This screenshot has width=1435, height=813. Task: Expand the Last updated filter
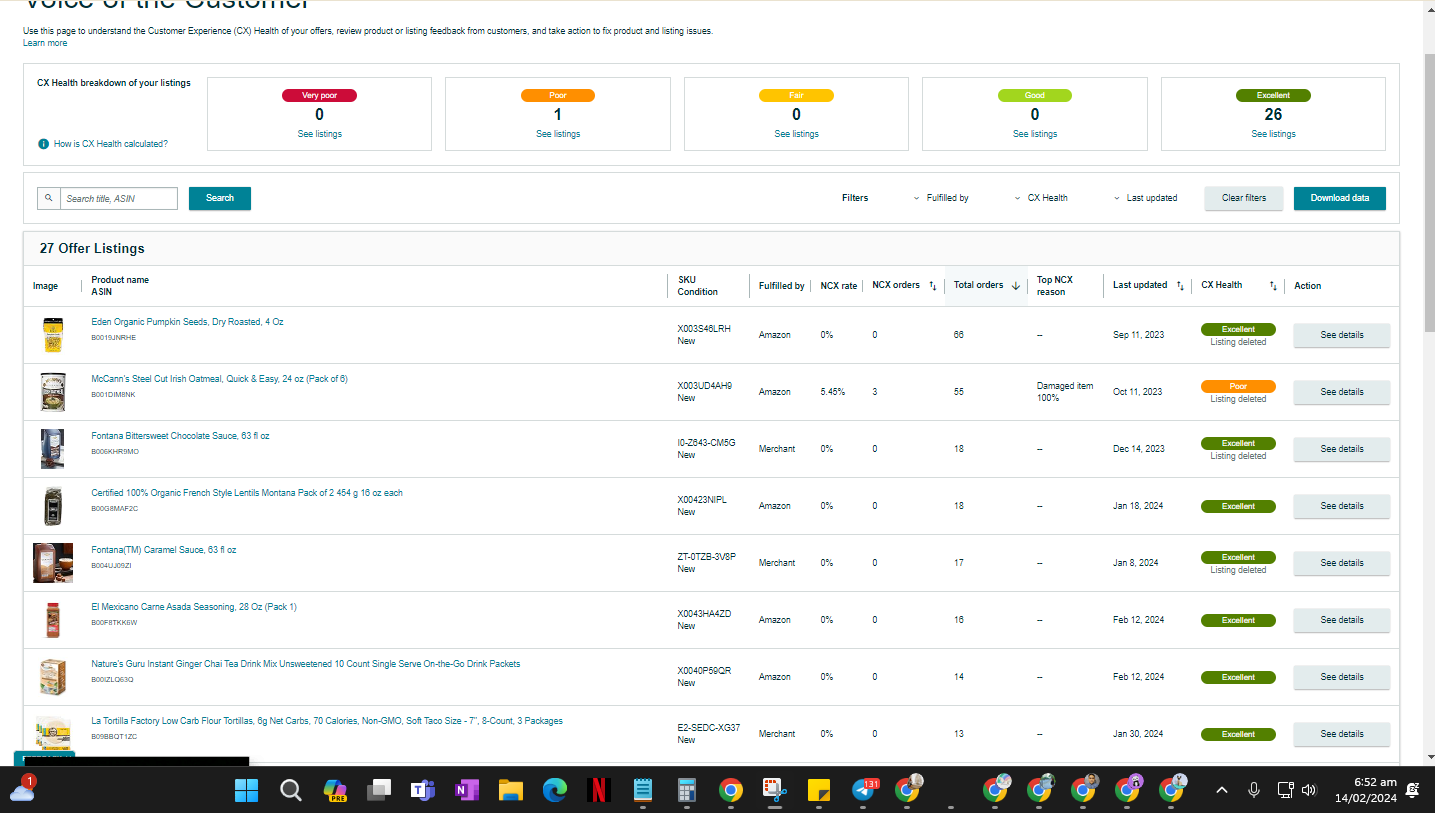1146,198
